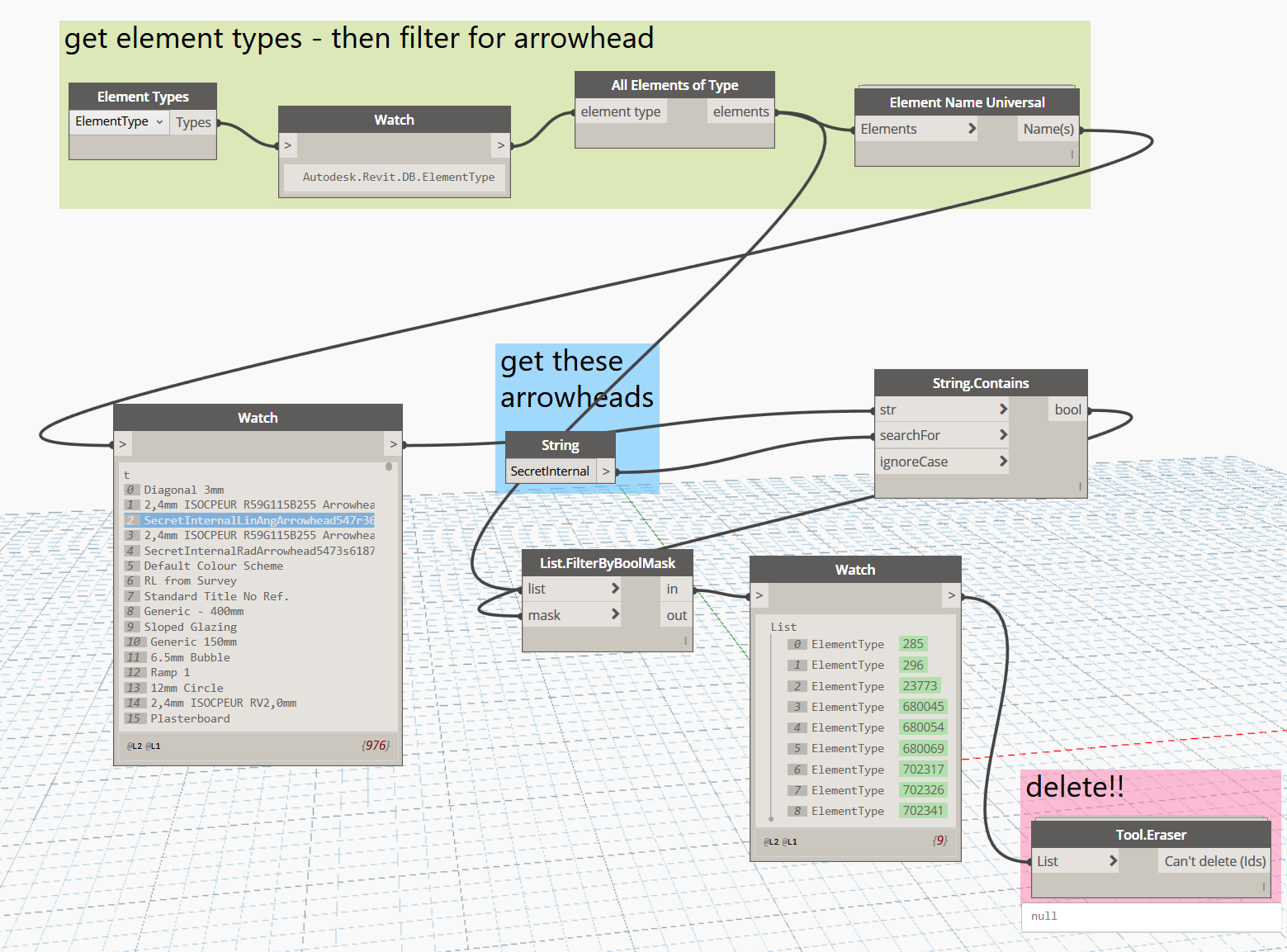Click the 'ignoreCase' input chevron

1003,461
